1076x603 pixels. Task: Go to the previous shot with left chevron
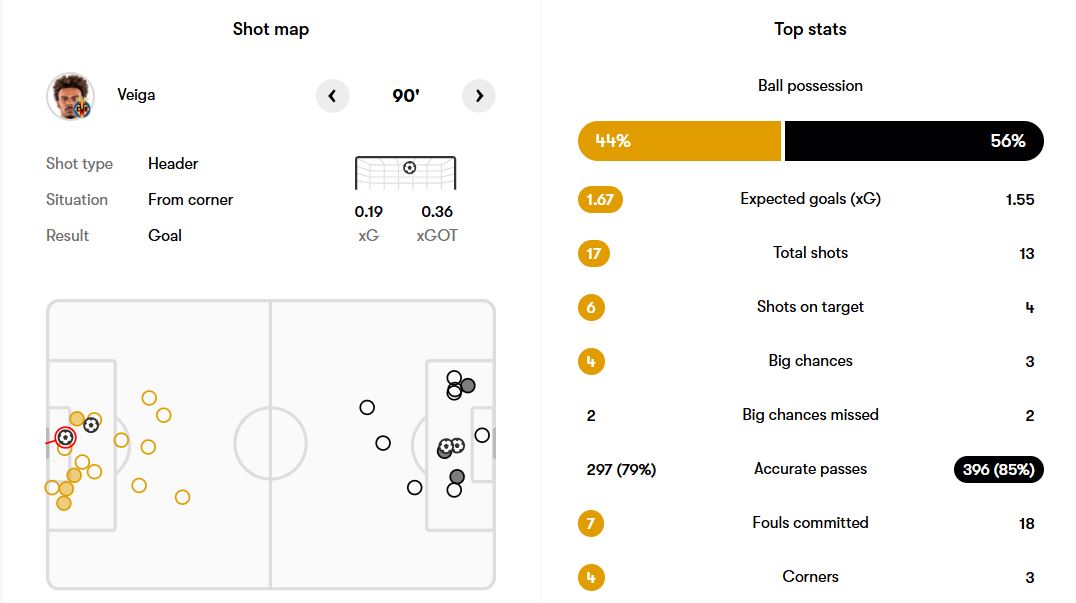pos(332,96)
